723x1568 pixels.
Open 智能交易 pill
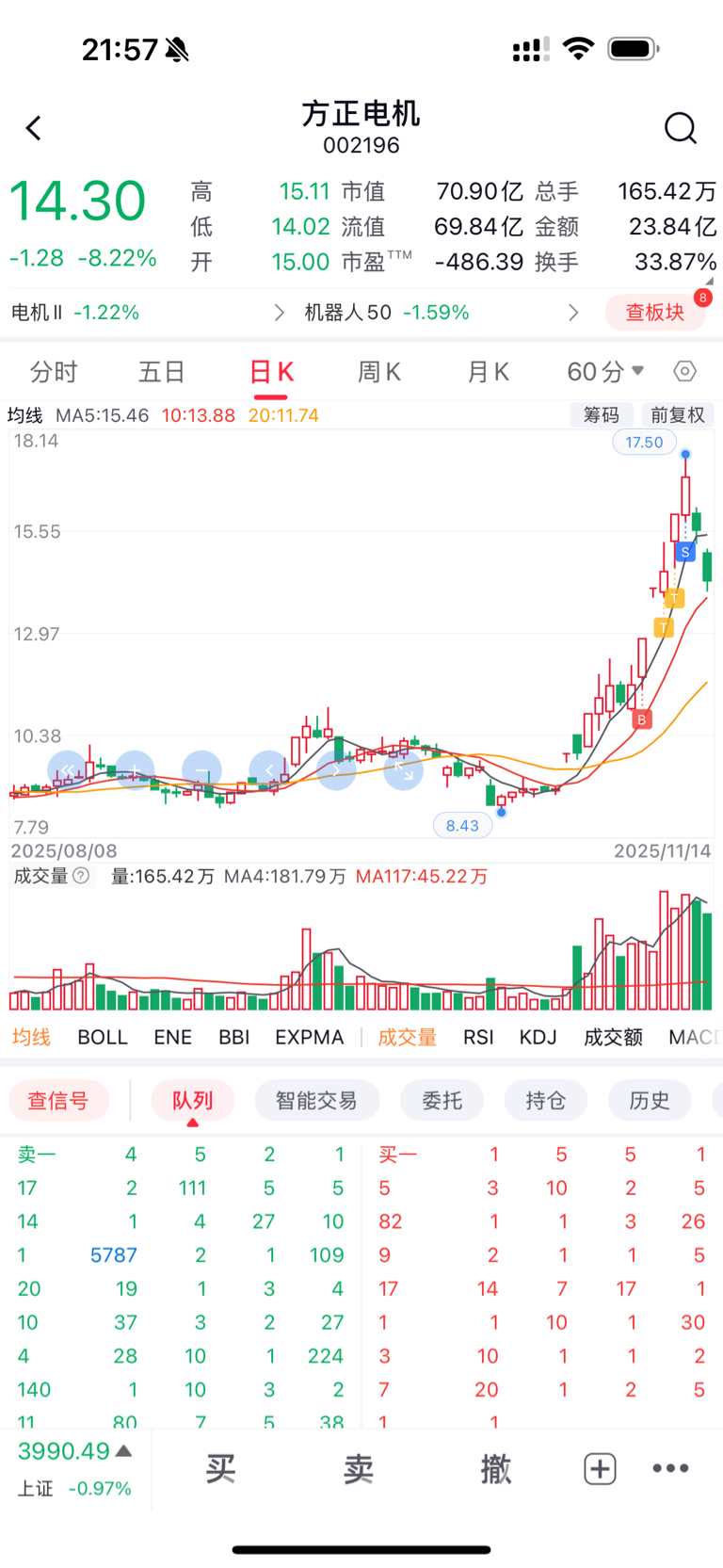pyautogui.click(x=316, y=1100)
